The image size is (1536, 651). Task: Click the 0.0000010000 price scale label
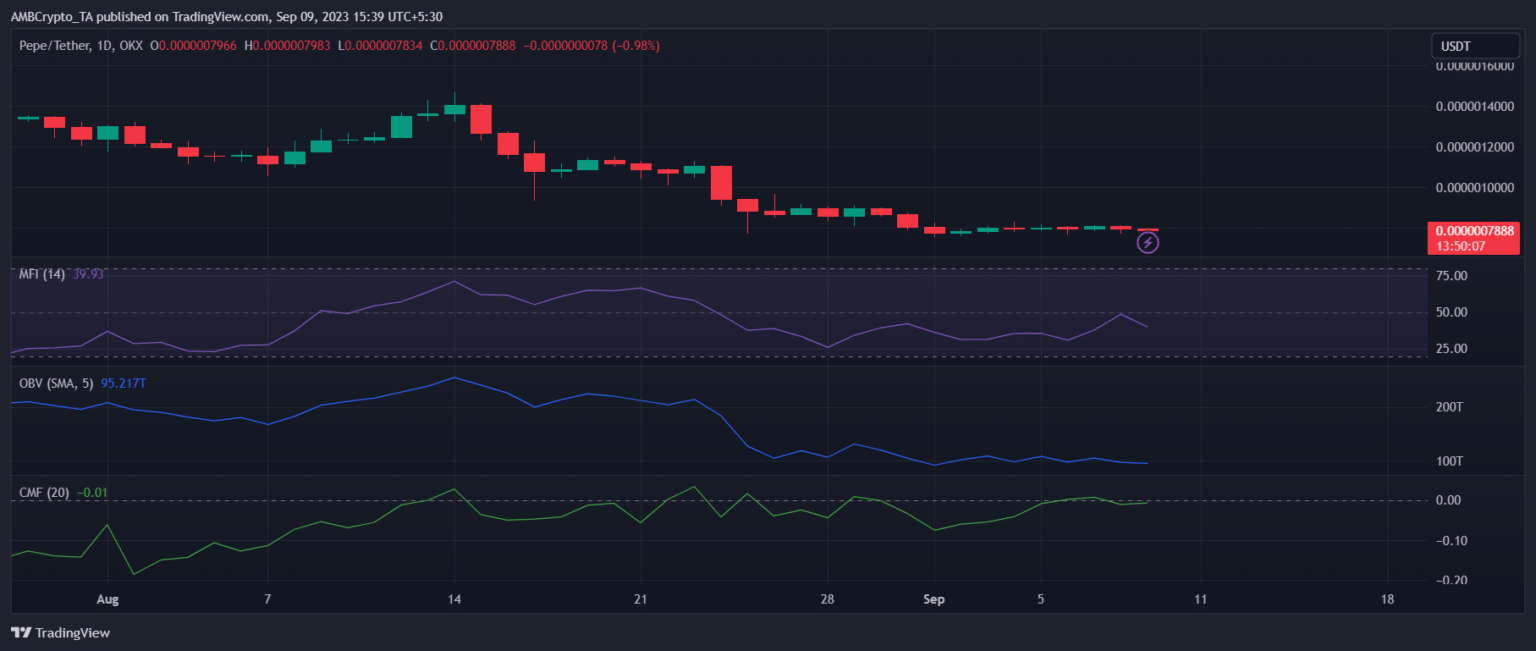[x=1475, y=188]
